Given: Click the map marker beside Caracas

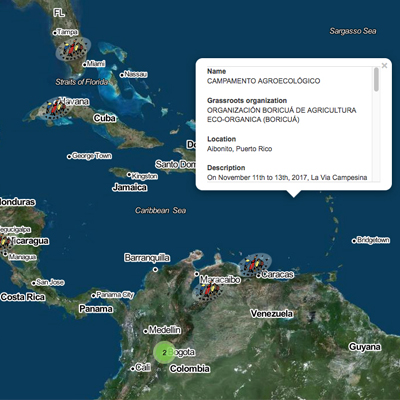Looking at the screenshot, I should click(x=255, y=265).
